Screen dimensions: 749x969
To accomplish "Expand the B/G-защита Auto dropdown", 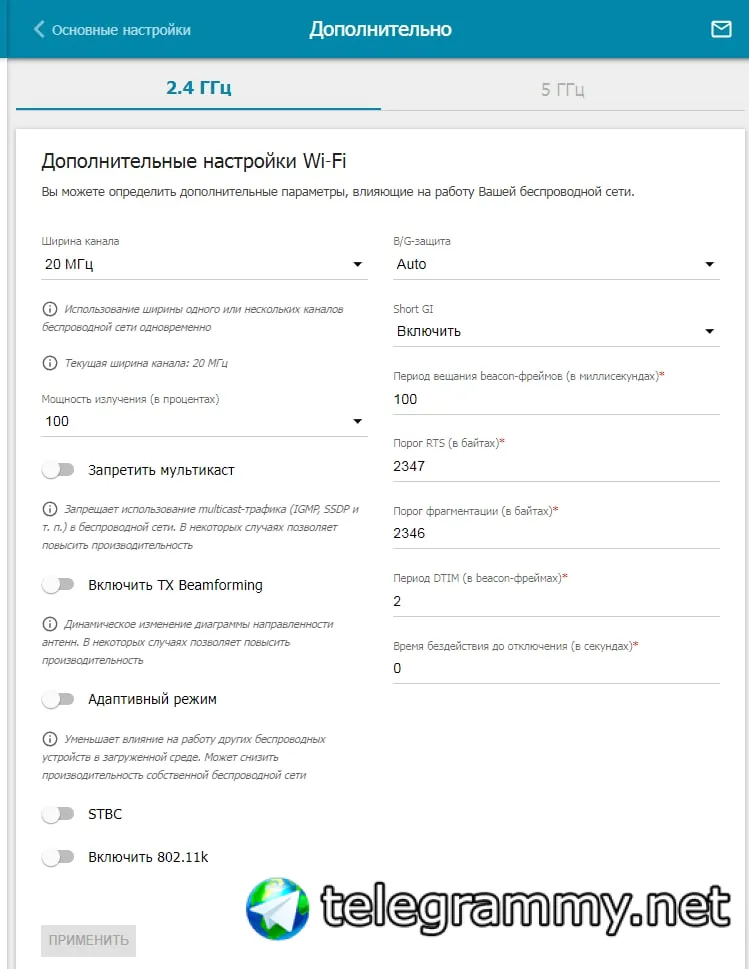I will click(x=556, y=264).
